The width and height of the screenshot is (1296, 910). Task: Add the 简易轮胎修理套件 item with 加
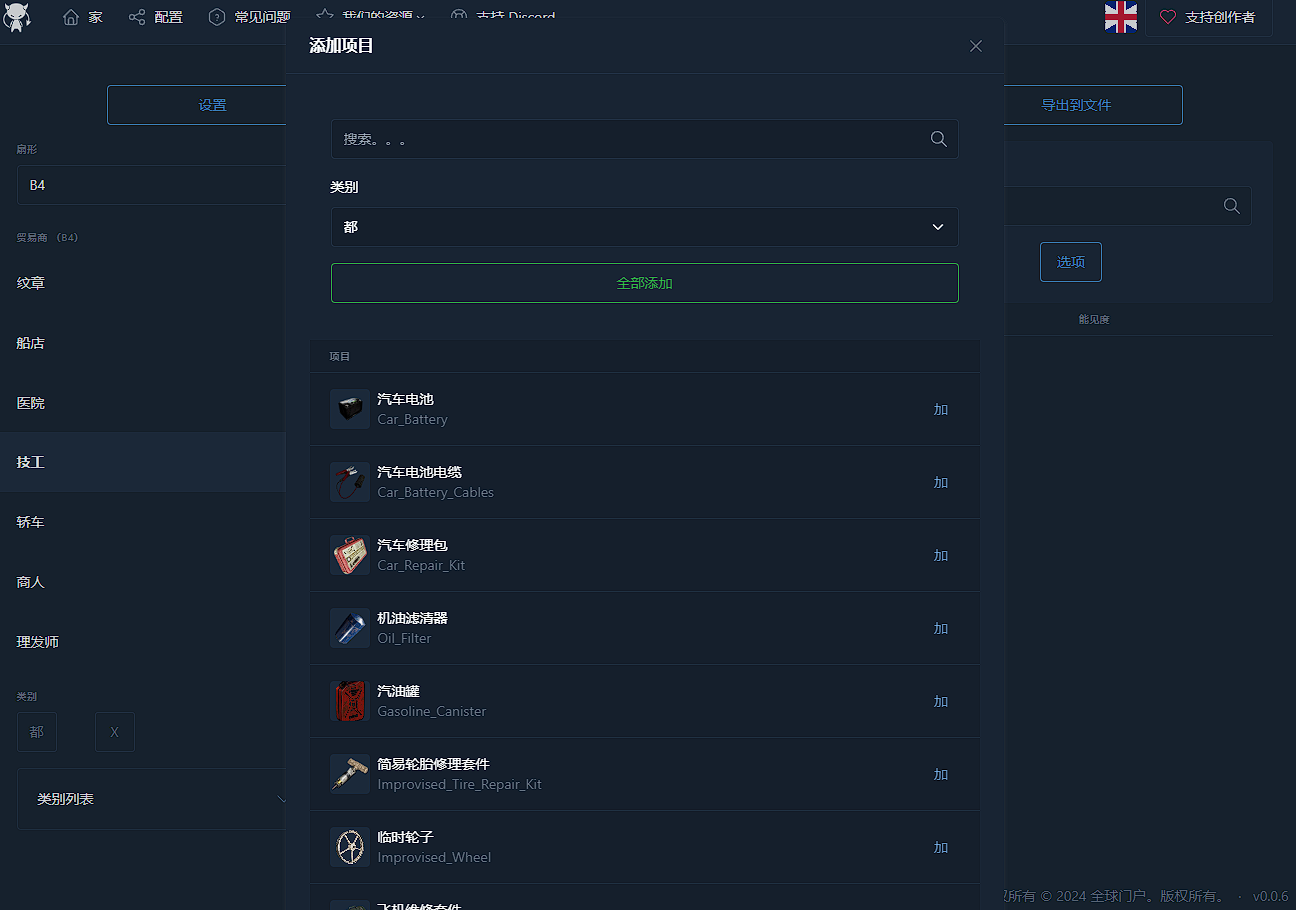(941, 774)
